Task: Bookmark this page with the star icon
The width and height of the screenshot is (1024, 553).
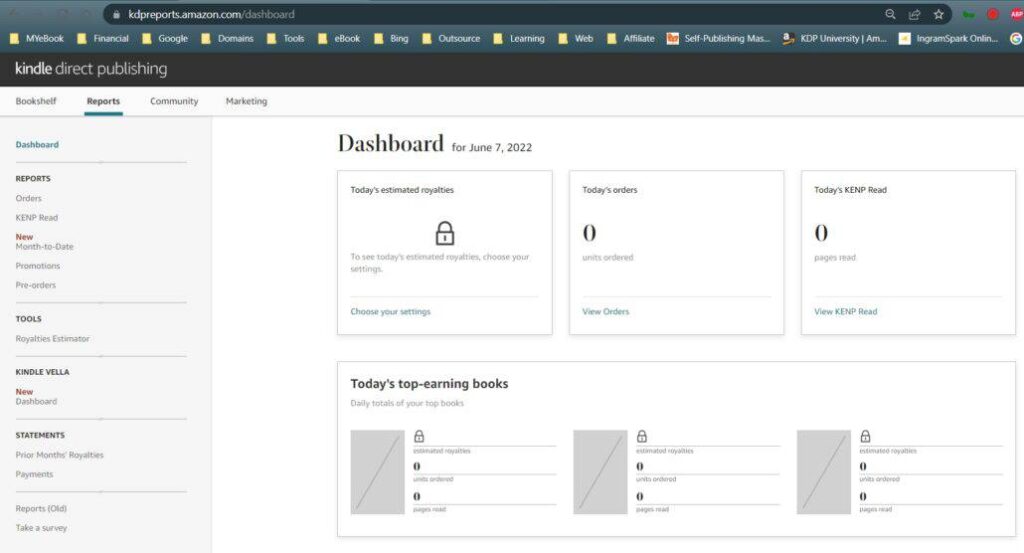Action: (x=938, y=14)
